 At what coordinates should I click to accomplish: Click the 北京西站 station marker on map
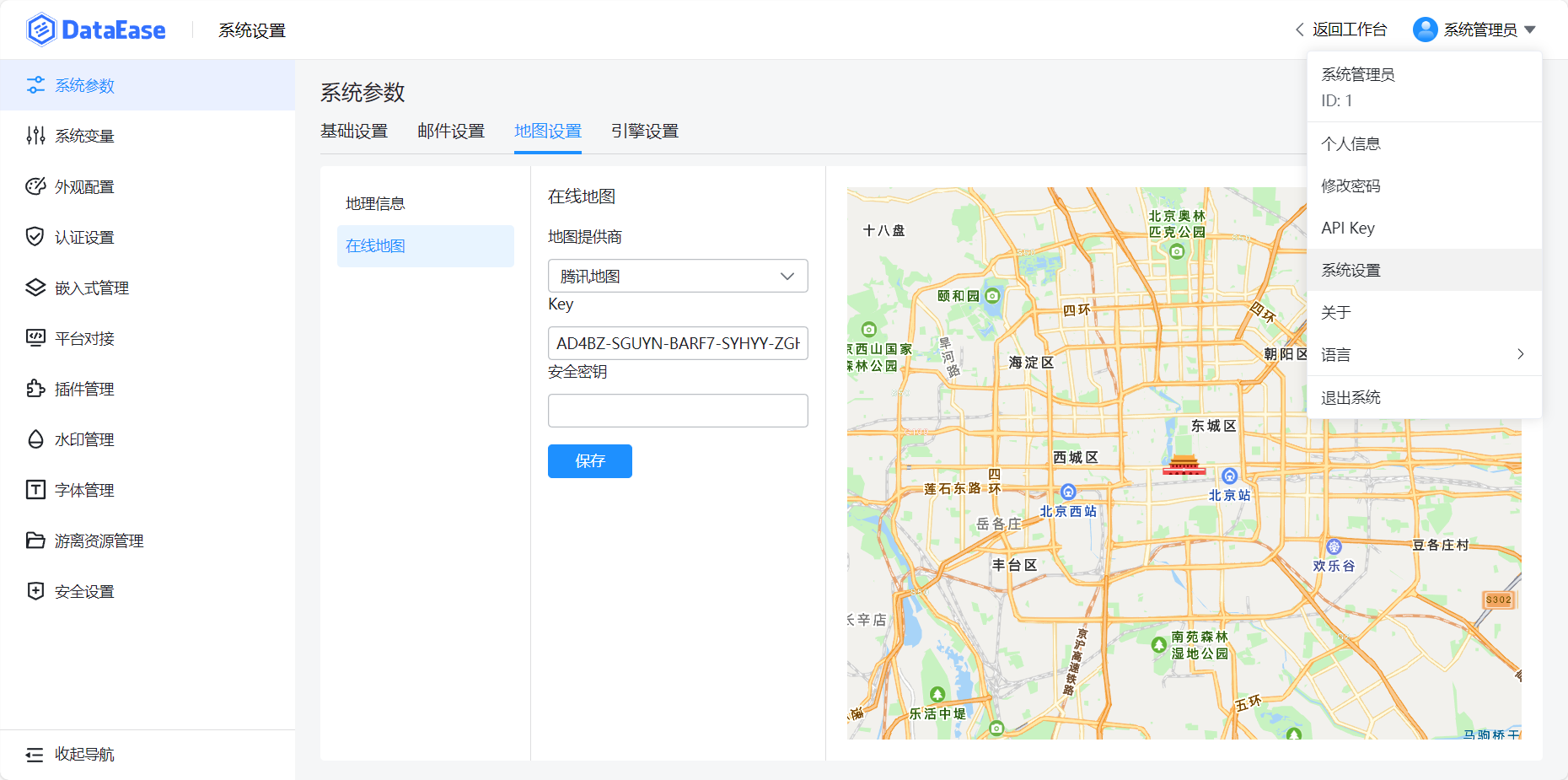pyautogui.click(x=1068, y=492)
